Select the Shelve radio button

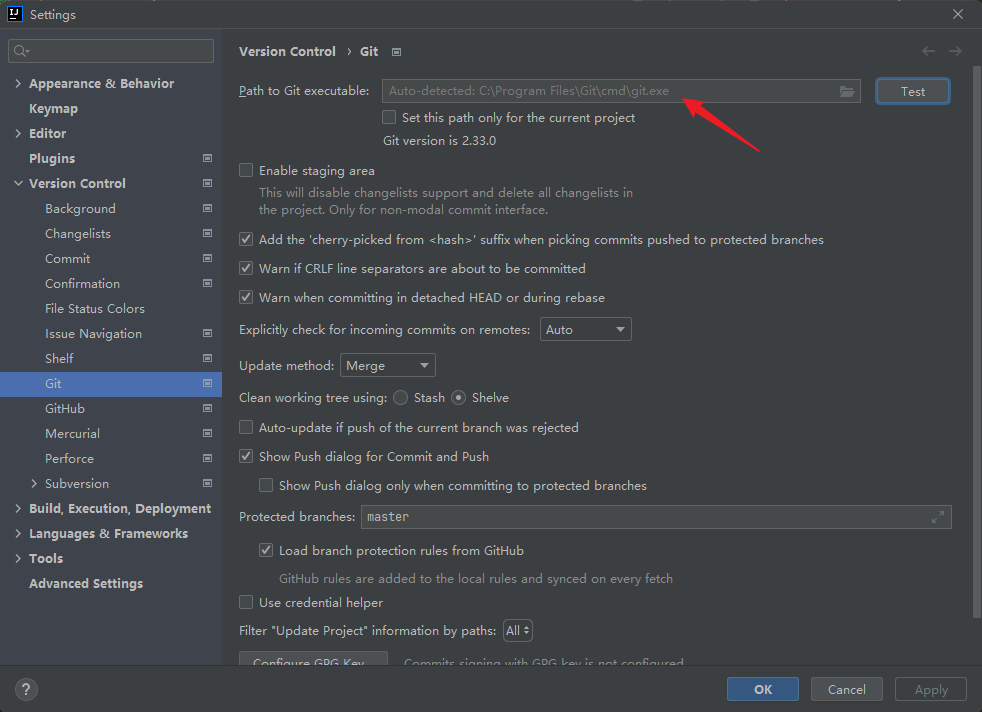[458, 398]
